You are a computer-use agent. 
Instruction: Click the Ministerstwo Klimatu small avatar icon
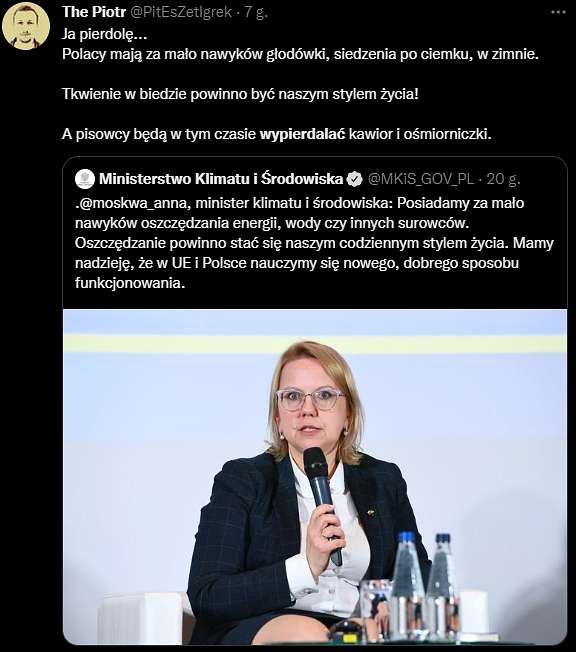pos(85,179)
